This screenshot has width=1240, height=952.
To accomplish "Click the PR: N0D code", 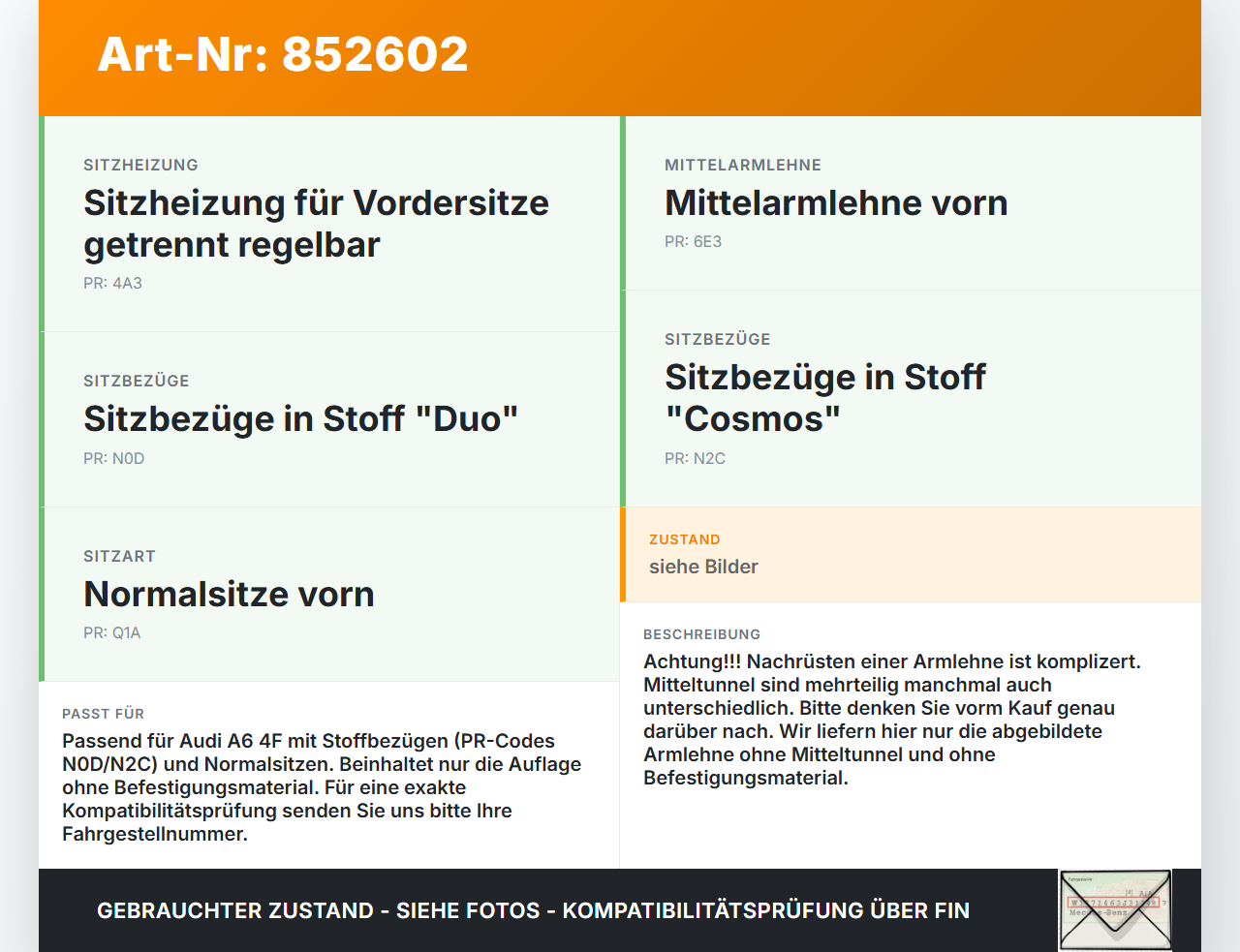I will [113, 458].
